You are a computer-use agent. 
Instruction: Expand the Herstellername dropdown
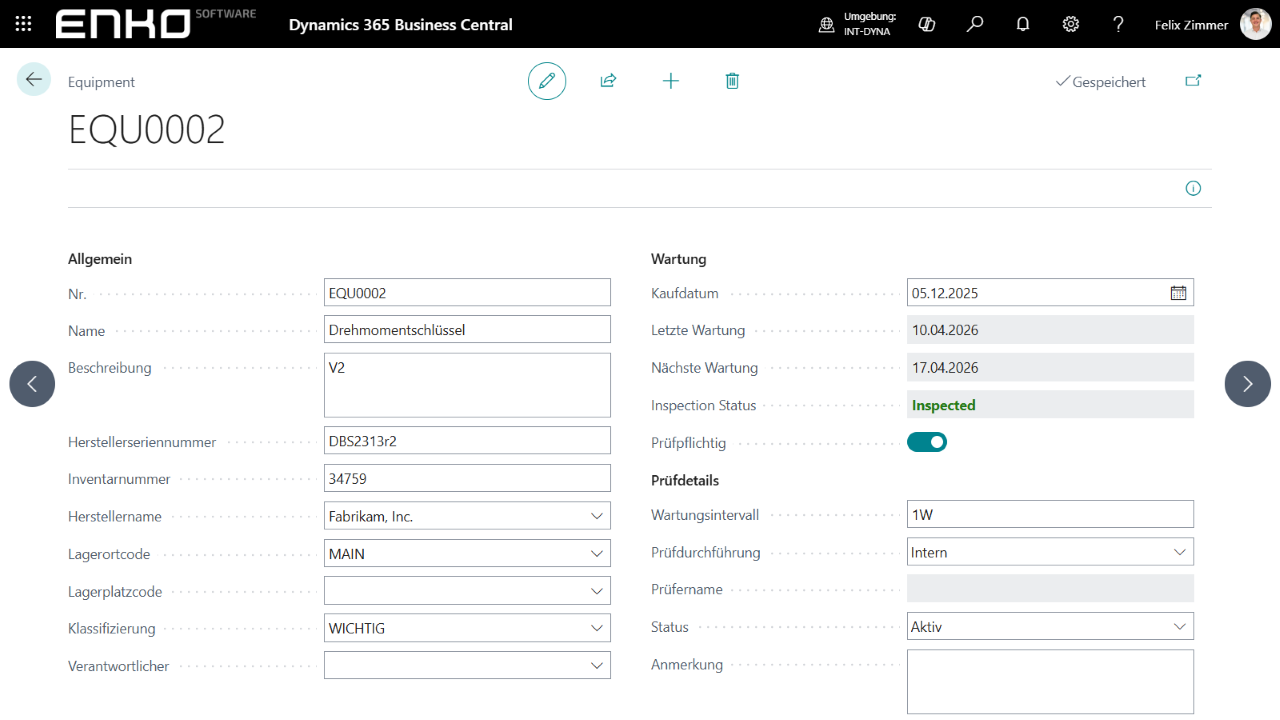coord(597,516)
